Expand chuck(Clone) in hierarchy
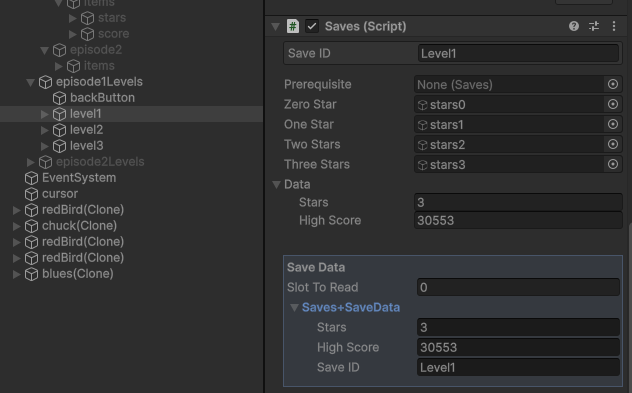Viewport: 632px width, 393px height. tap(17, 226)
